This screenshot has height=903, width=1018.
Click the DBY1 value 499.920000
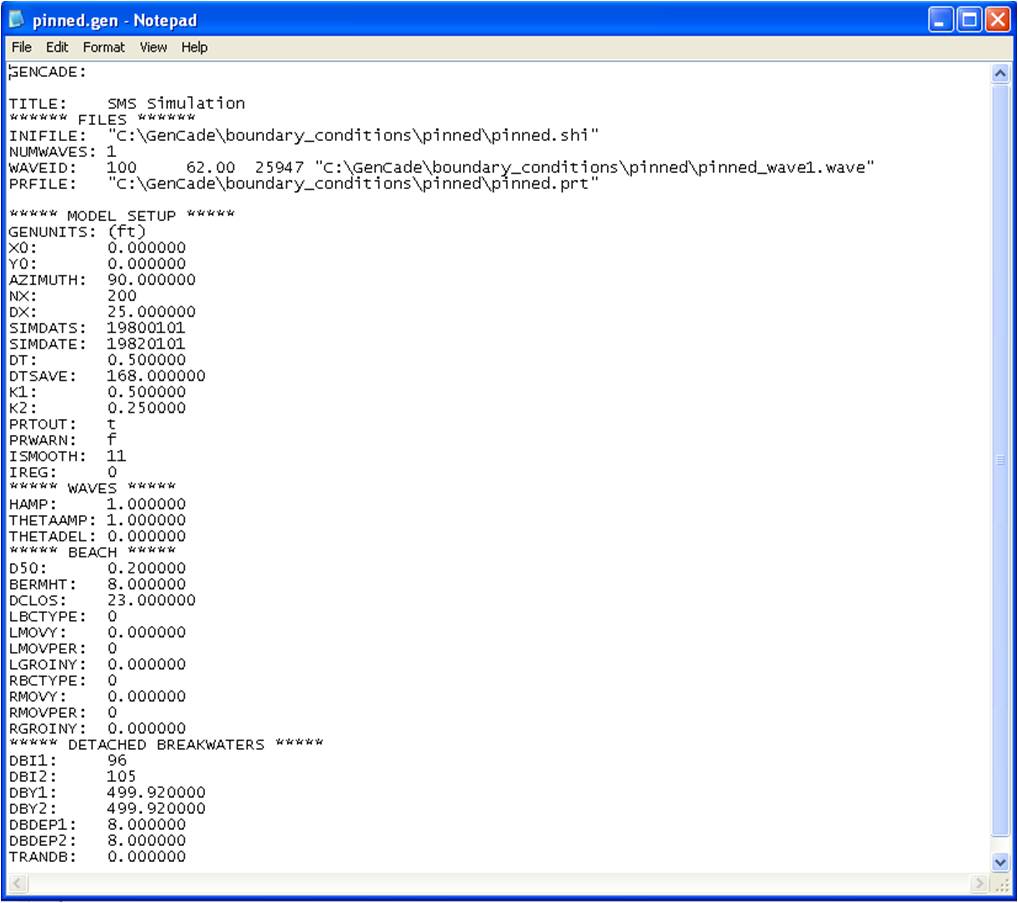[156, 793]
